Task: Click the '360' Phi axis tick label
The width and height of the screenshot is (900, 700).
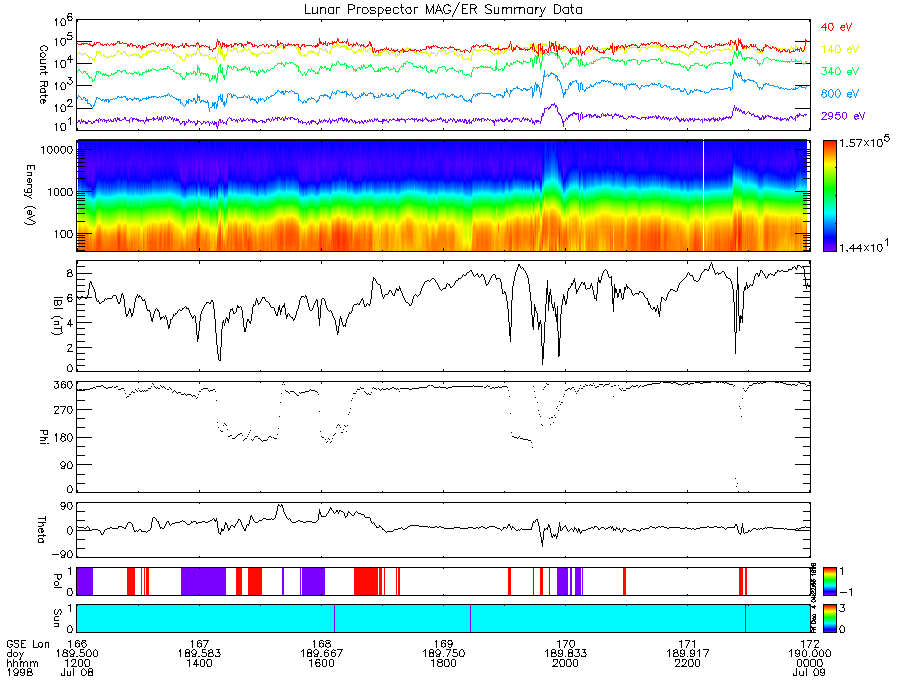Action: coord(64,385)
